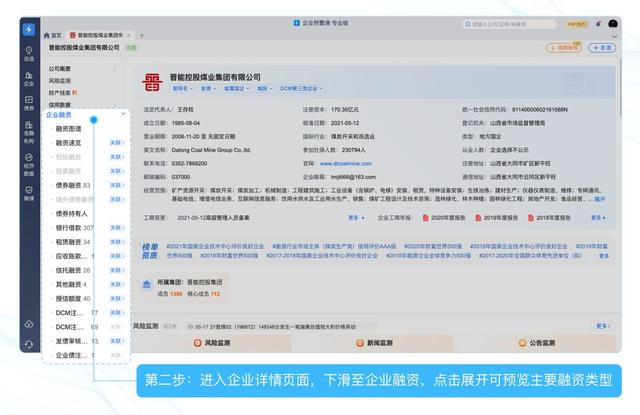Screen dimensions: 640x415
Task: Open the 2020年度报告 PDF
Action: tap(444, 218)
